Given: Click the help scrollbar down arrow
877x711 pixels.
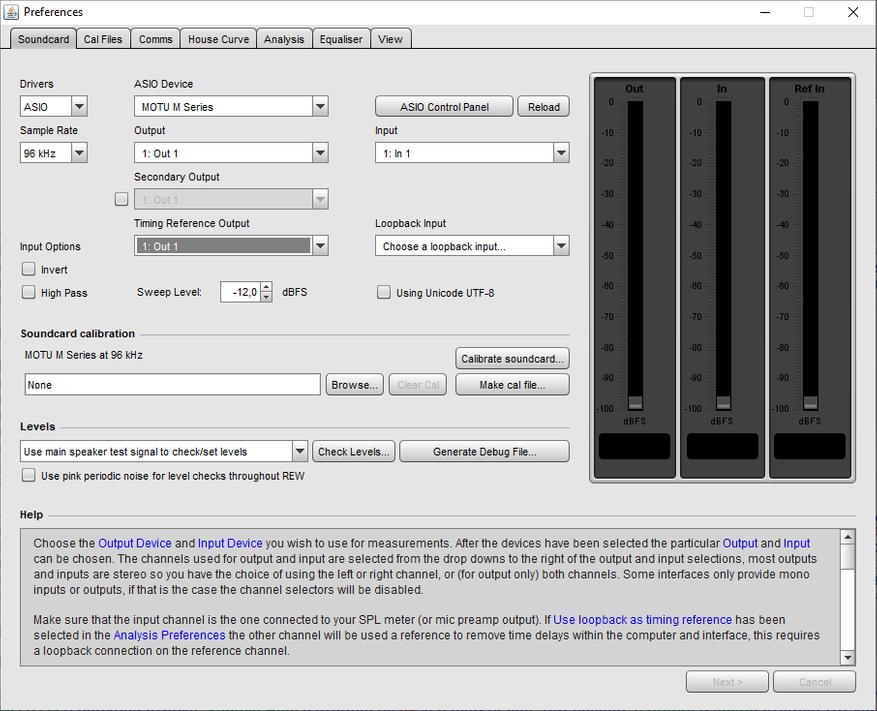Looking at the screenshot, I should click(x=848, y=658).
